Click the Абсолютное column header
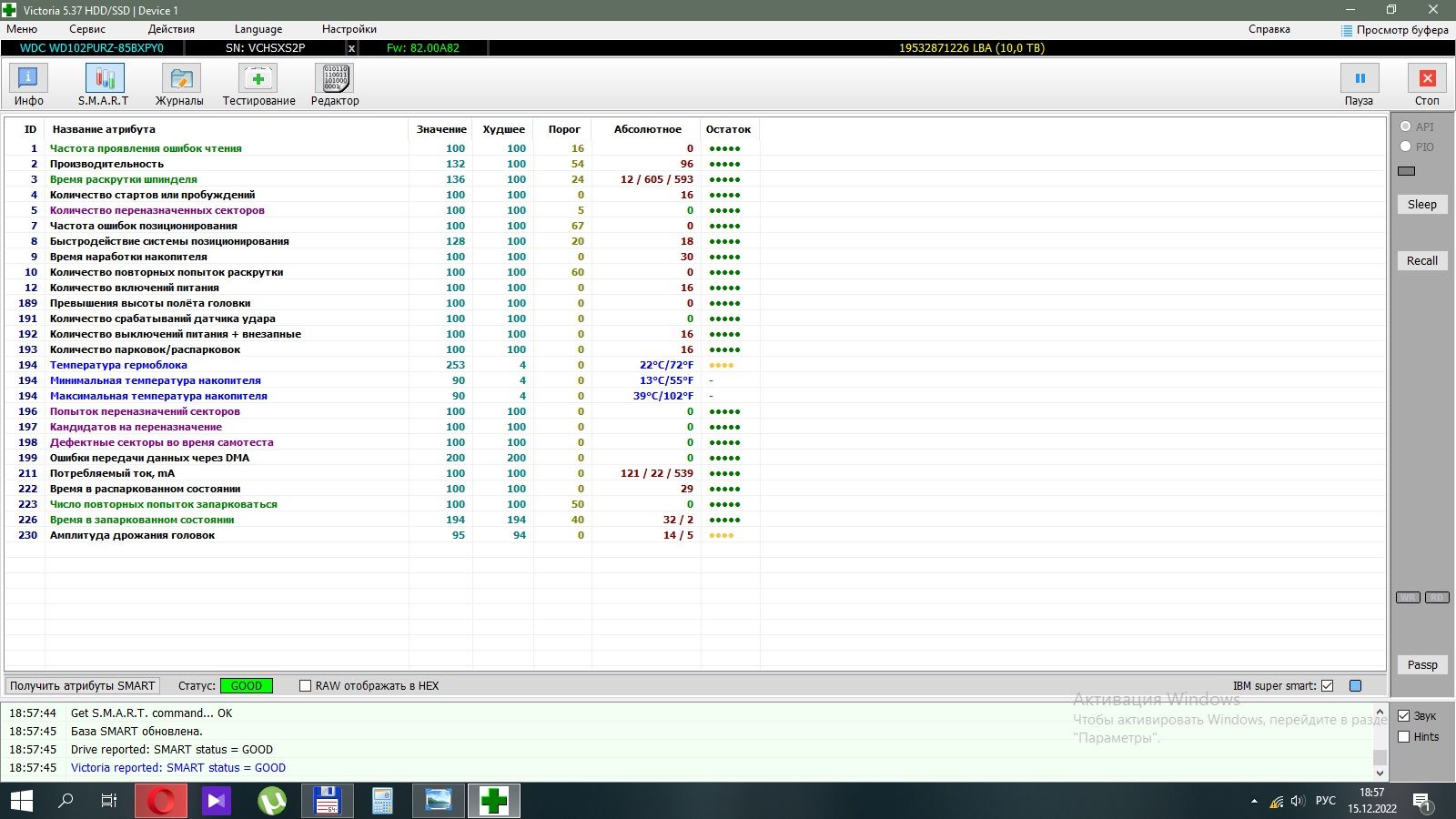 [x=647, y=129]
